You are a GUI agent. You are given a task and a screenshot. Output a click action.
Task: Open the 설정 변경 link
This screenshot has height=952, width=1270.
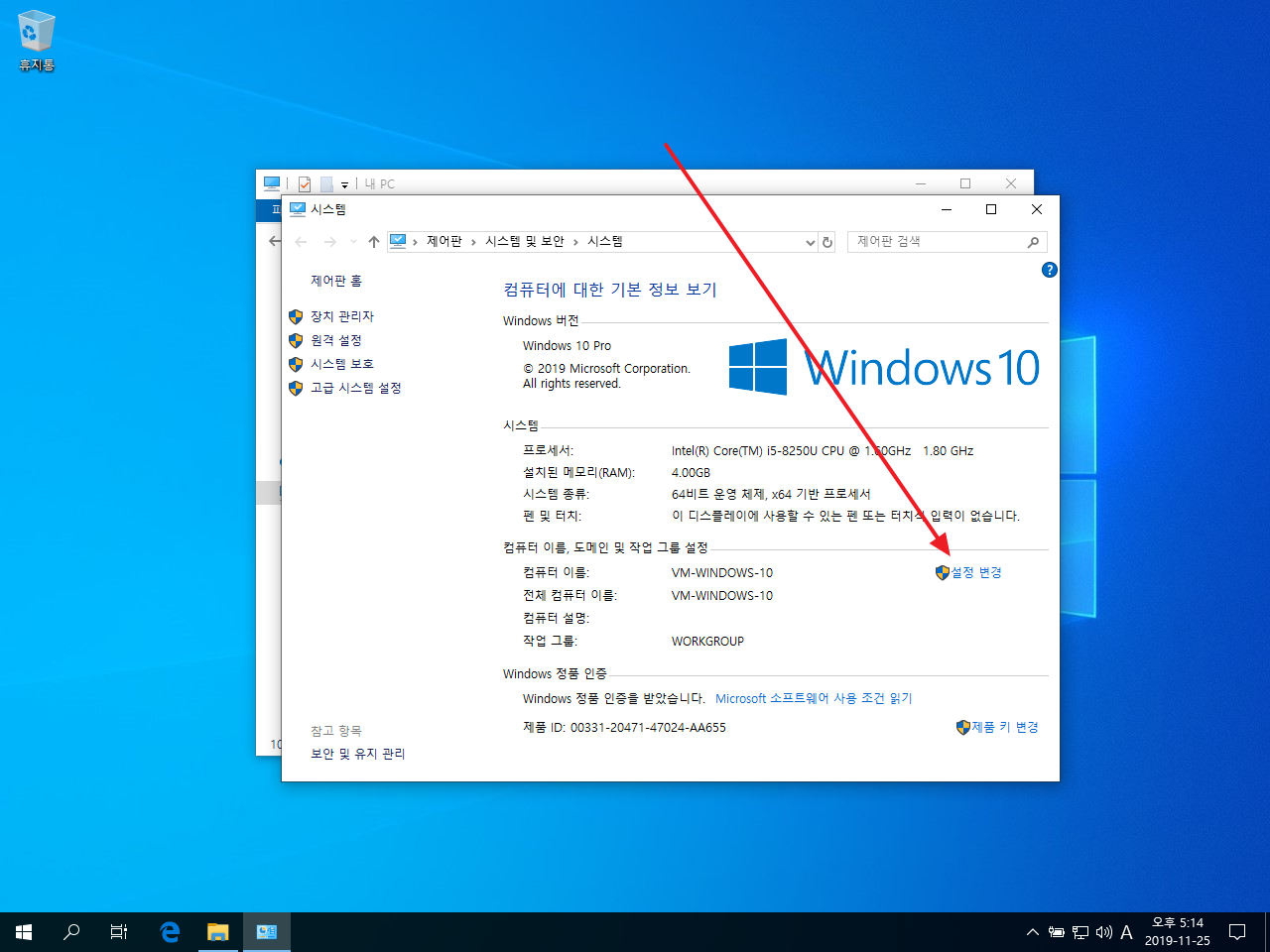[975, 572]
